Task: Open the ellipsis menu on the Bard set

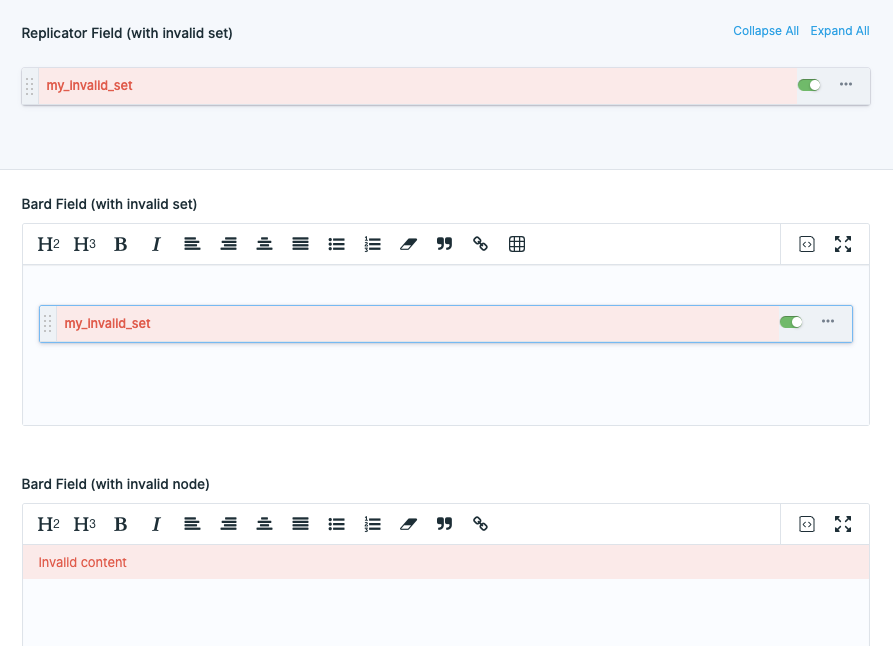Action: click(x=828, y=322)
